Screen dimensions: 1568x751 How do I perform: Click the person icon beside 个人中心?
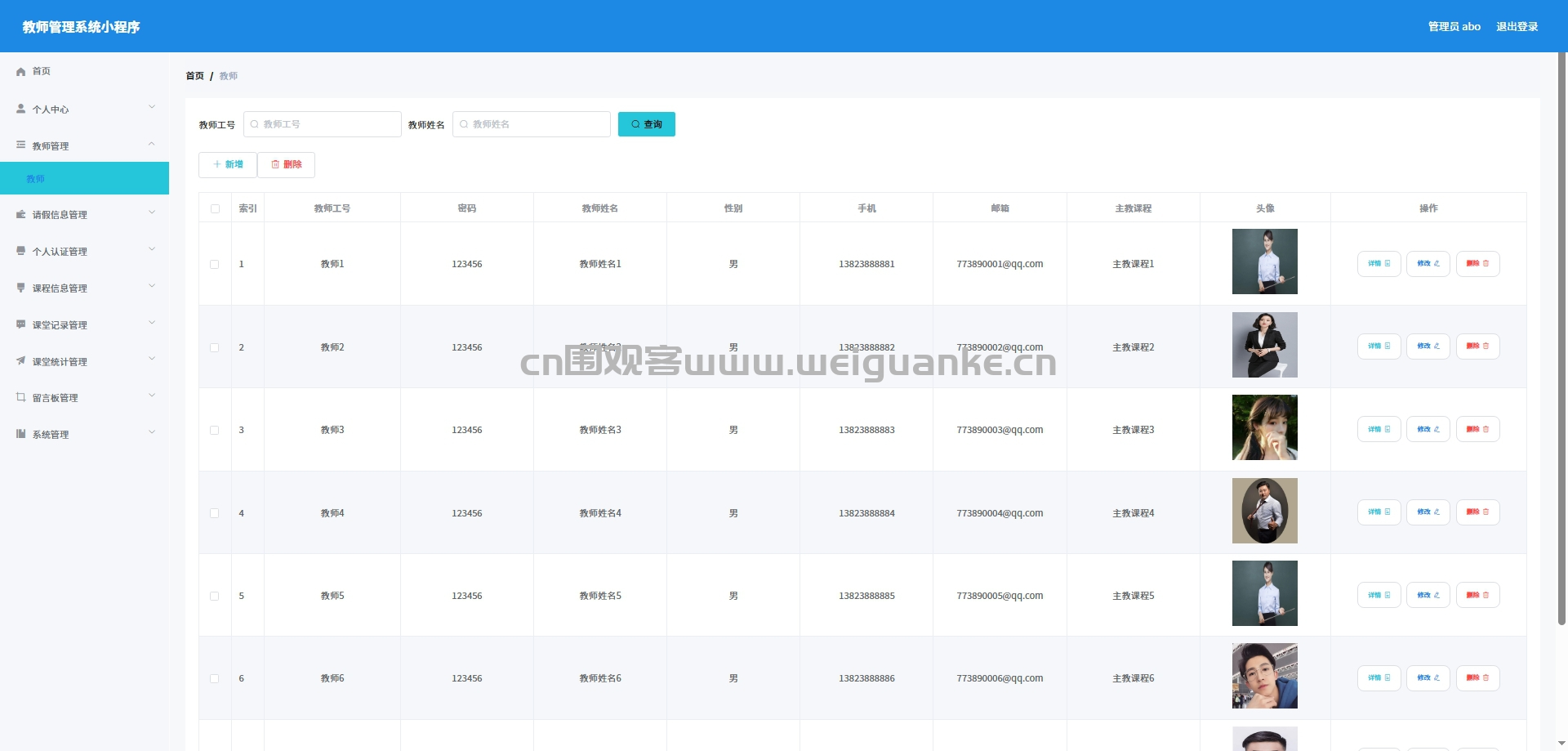[20, 108]
